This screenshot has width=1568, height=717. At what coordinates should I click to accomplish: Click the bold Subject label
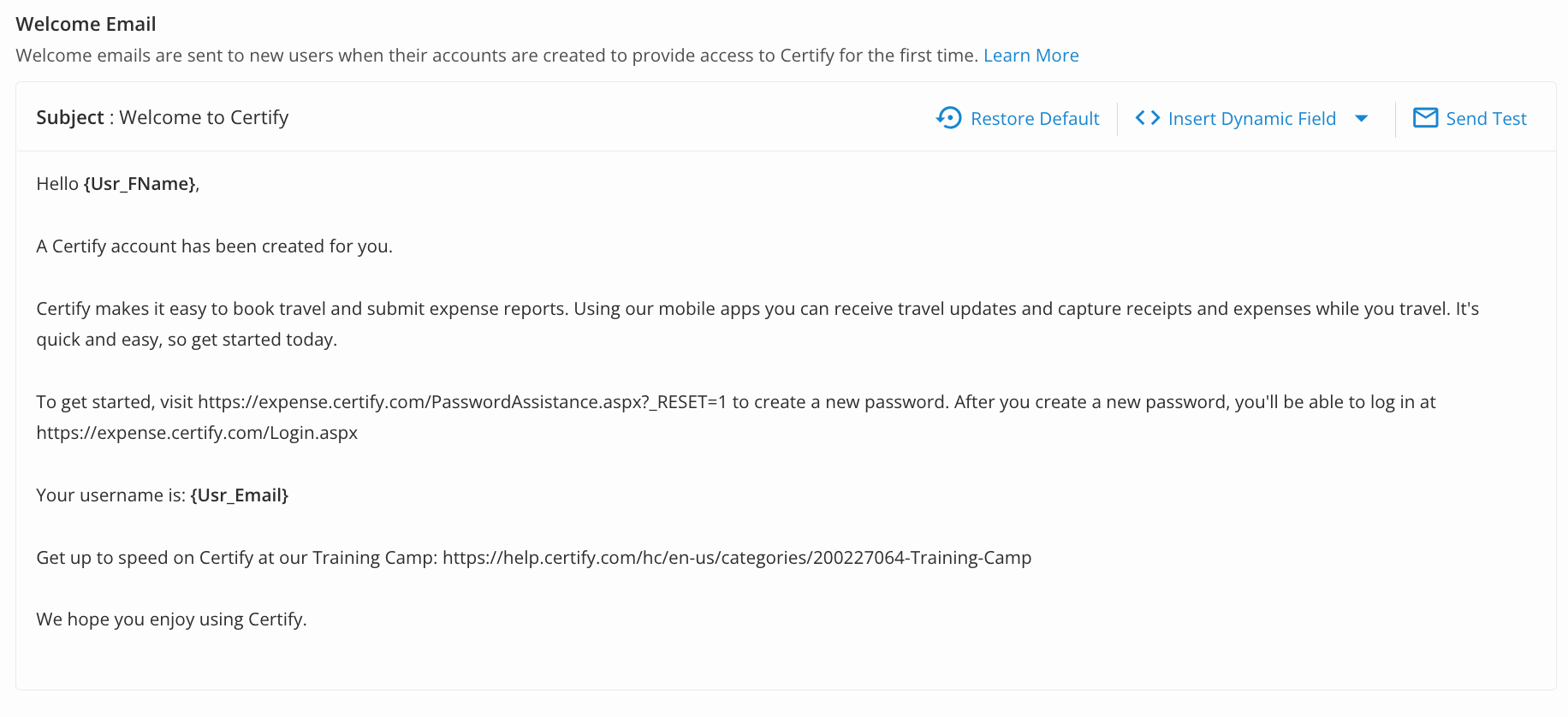pyautogui.click(x=69, y=118)
